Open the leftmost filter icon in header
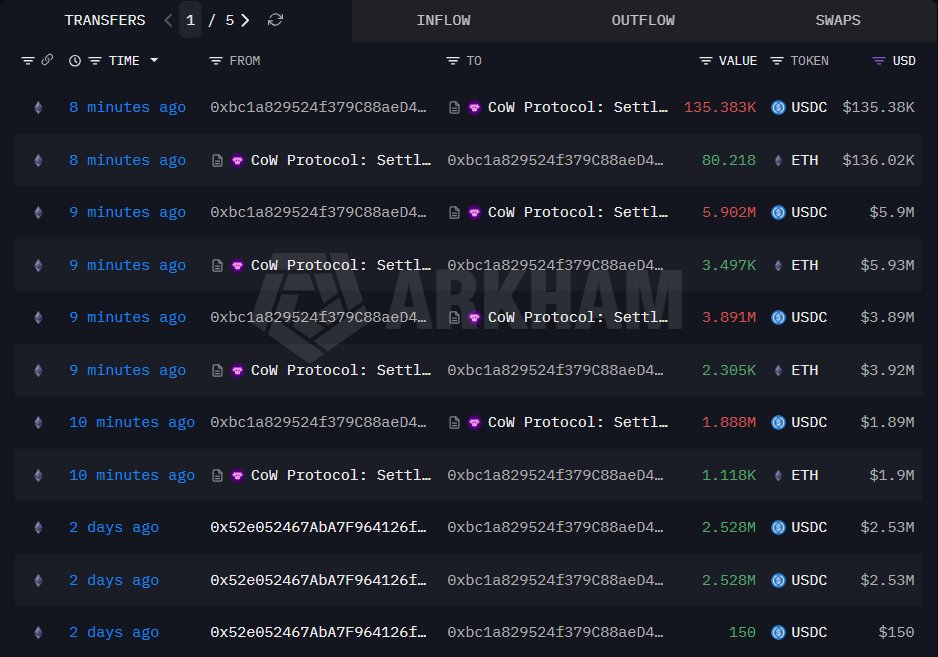 (28, 60)
